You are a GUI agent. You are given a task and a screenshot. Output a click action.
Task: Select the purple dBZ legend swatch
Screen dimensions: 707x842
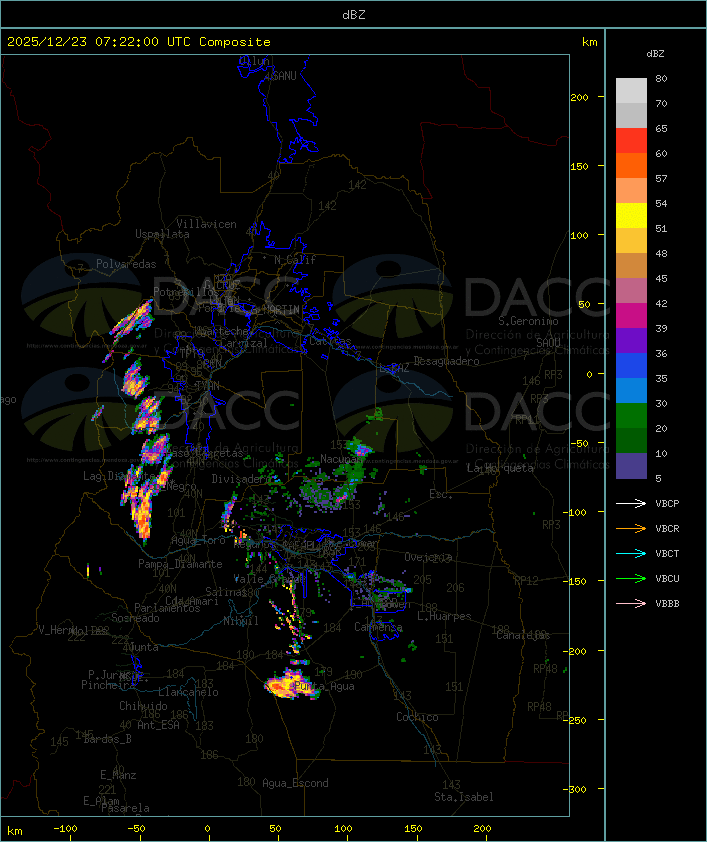(x=631, y=341)
